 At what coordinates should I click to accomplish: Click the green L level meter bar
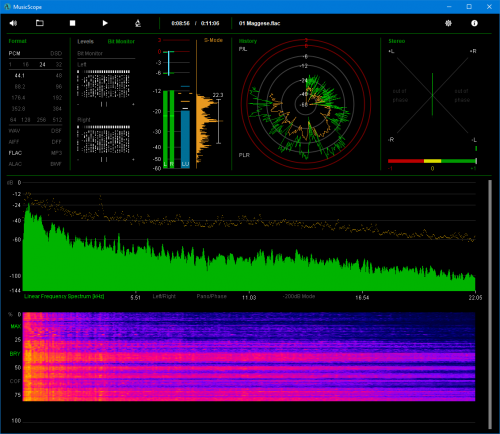[x=165, y=129]
